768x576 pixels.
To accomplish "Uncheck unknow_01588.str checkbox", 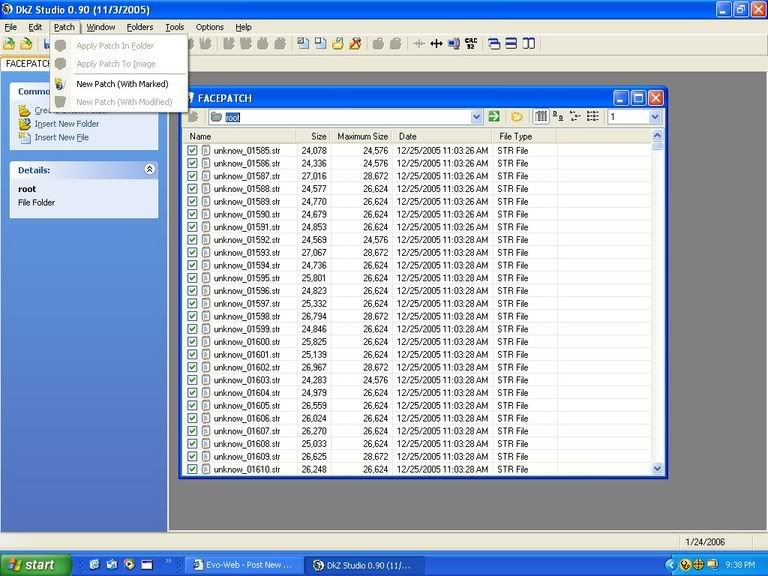I will pos(192,189).
